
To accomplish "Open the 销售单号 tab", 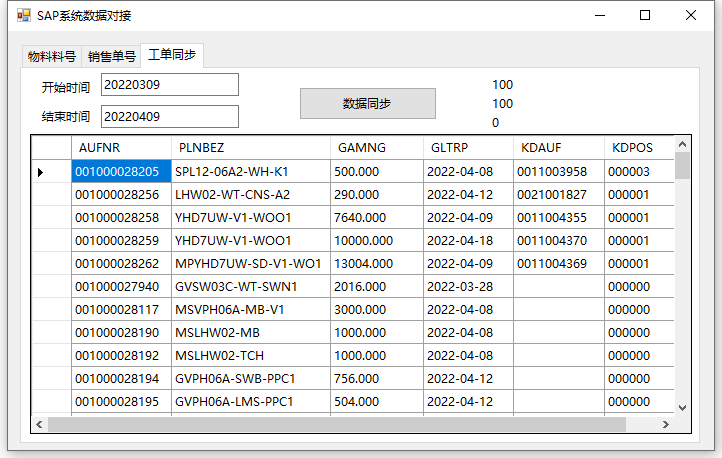I will click(x=111, y=56).
